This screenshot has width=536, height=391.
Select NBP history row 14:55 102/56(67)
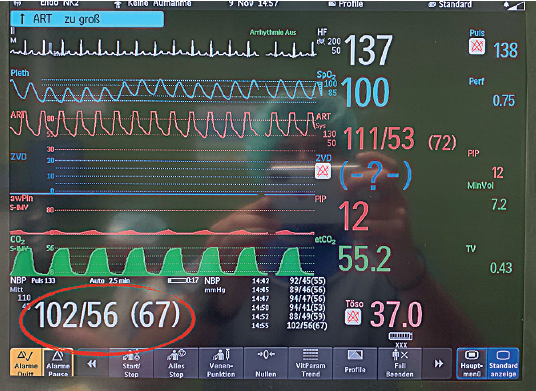tap(290, 325)
